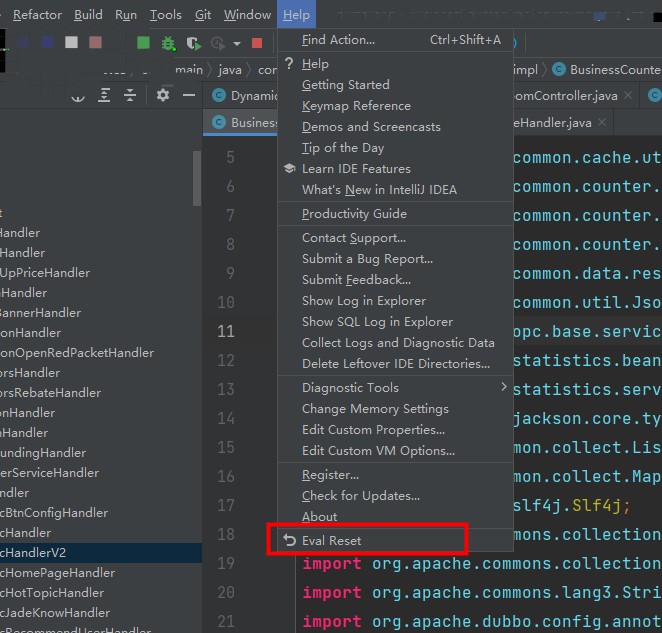662x633 pixels.
Task: Click line number 11 in gutter
Action: [x=226, y=331]
